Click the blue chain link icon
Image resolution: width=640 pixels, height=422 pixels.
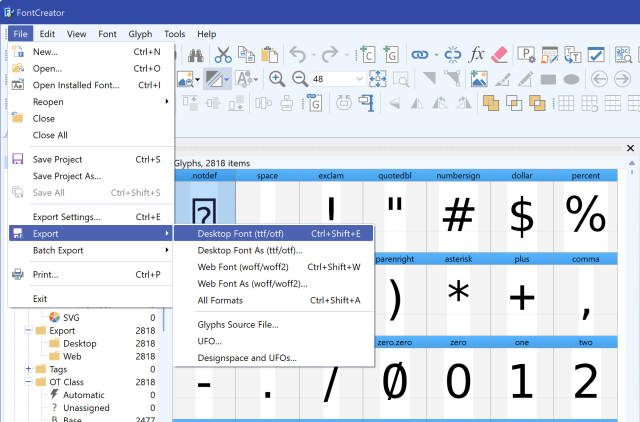[x=420, y=54]
